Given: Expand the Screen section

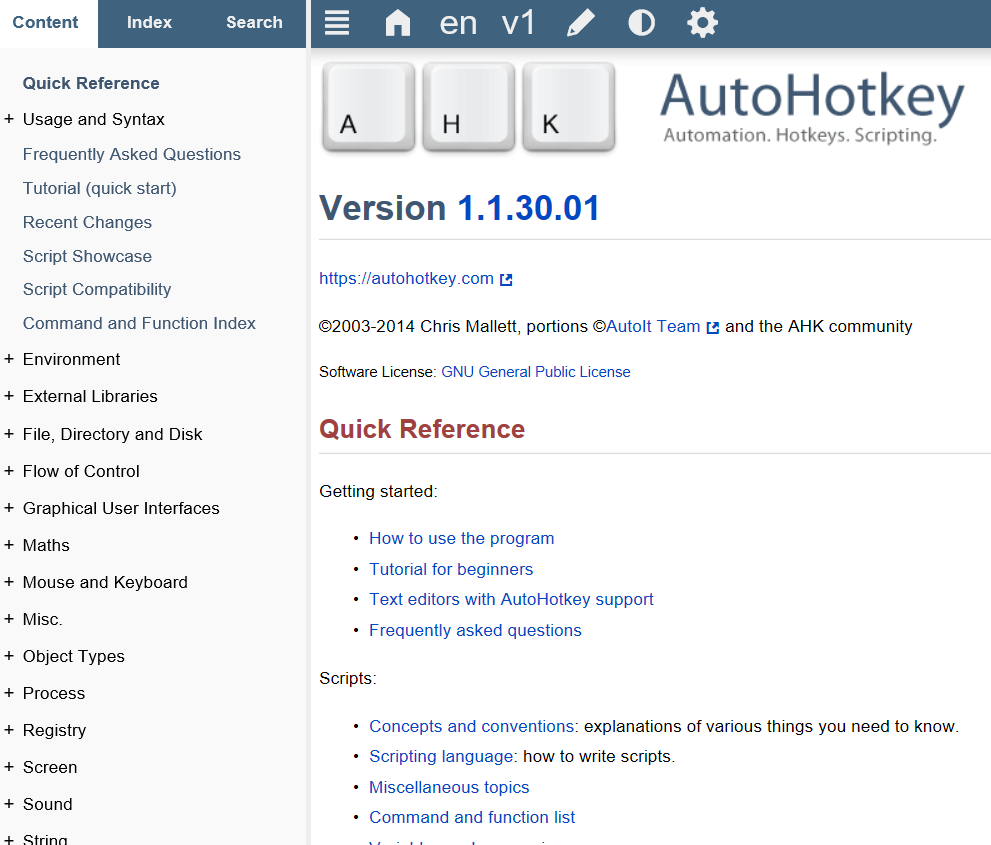Looking at the screenshot, I should point(9,767).
